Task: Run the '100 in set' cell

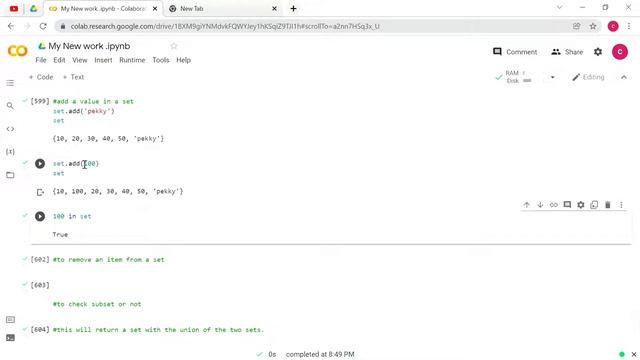Action: point(40,216)
